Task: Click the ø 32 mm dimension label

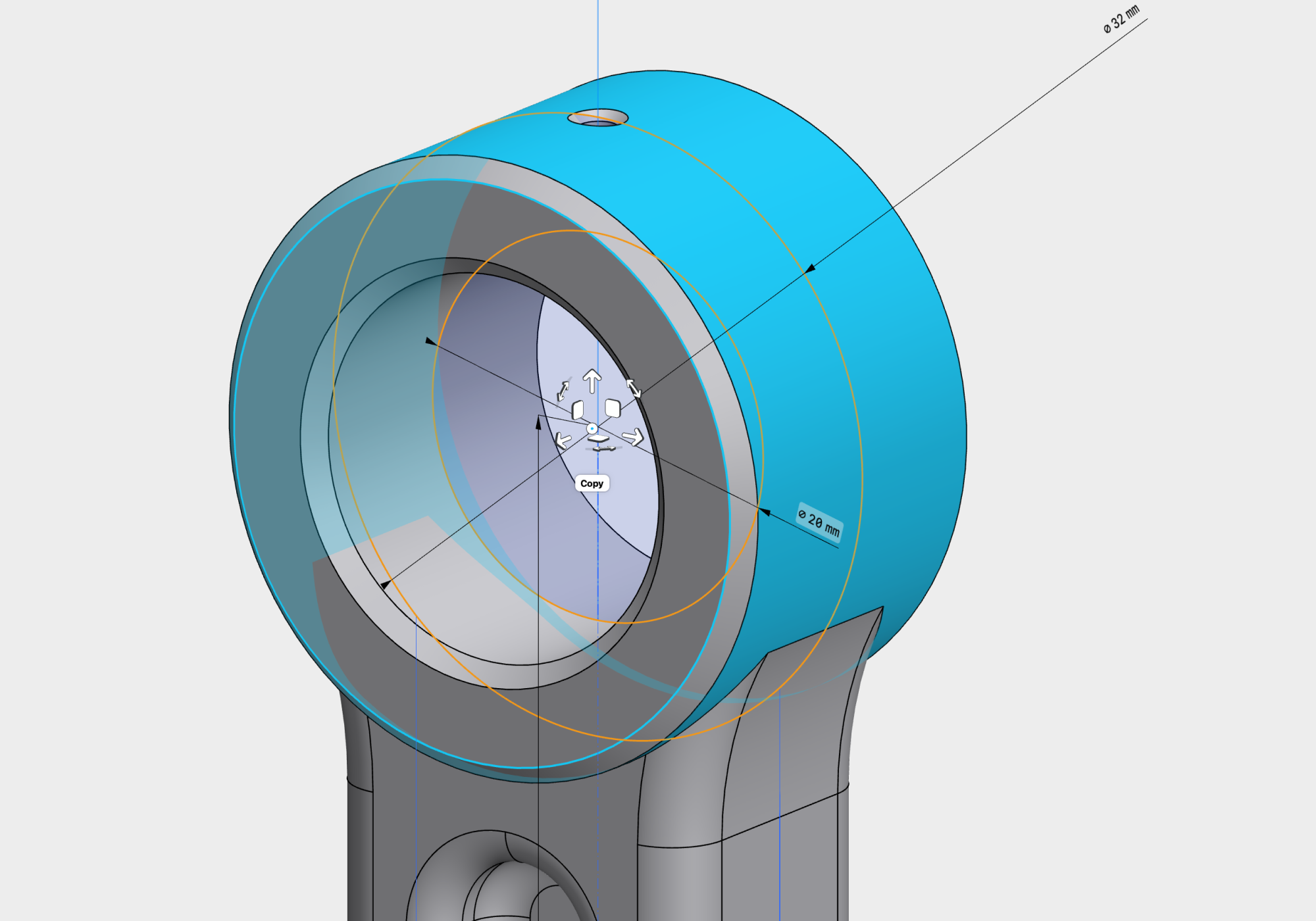Action: (x=1121, y=19)
